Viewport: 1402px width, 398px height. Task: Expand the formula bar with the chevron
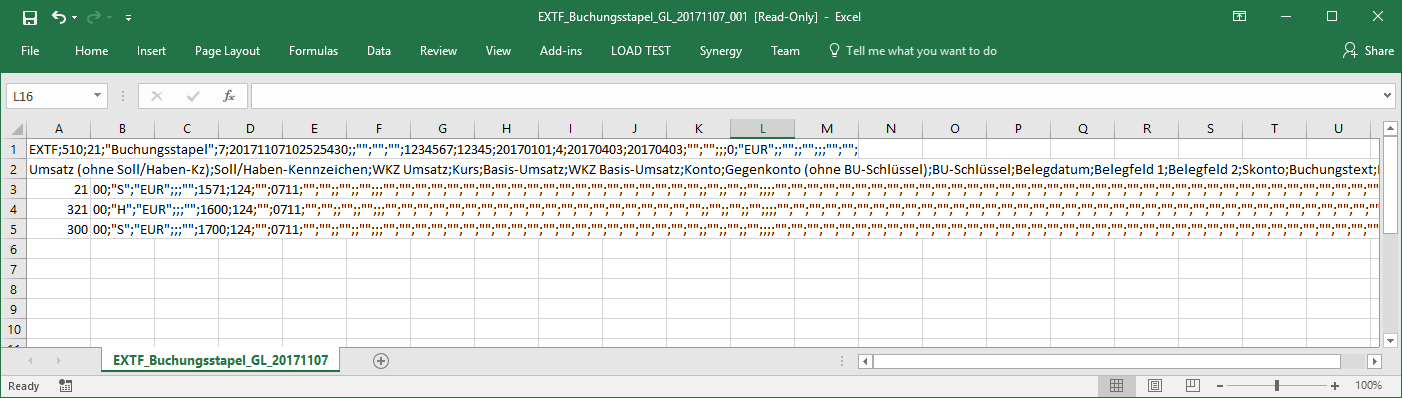[1387, 96]
